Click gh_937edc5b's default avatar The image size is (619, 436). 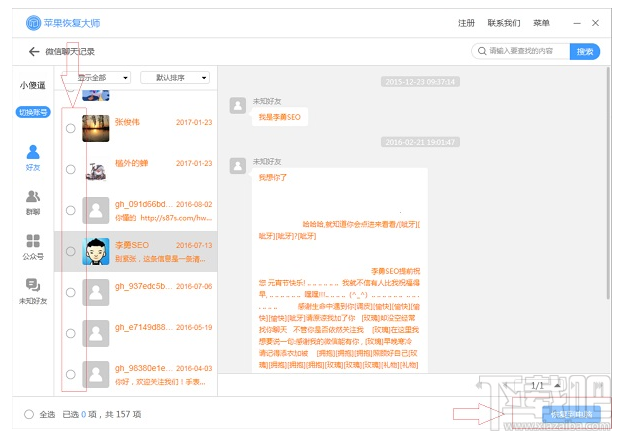[x=96, y=292]
